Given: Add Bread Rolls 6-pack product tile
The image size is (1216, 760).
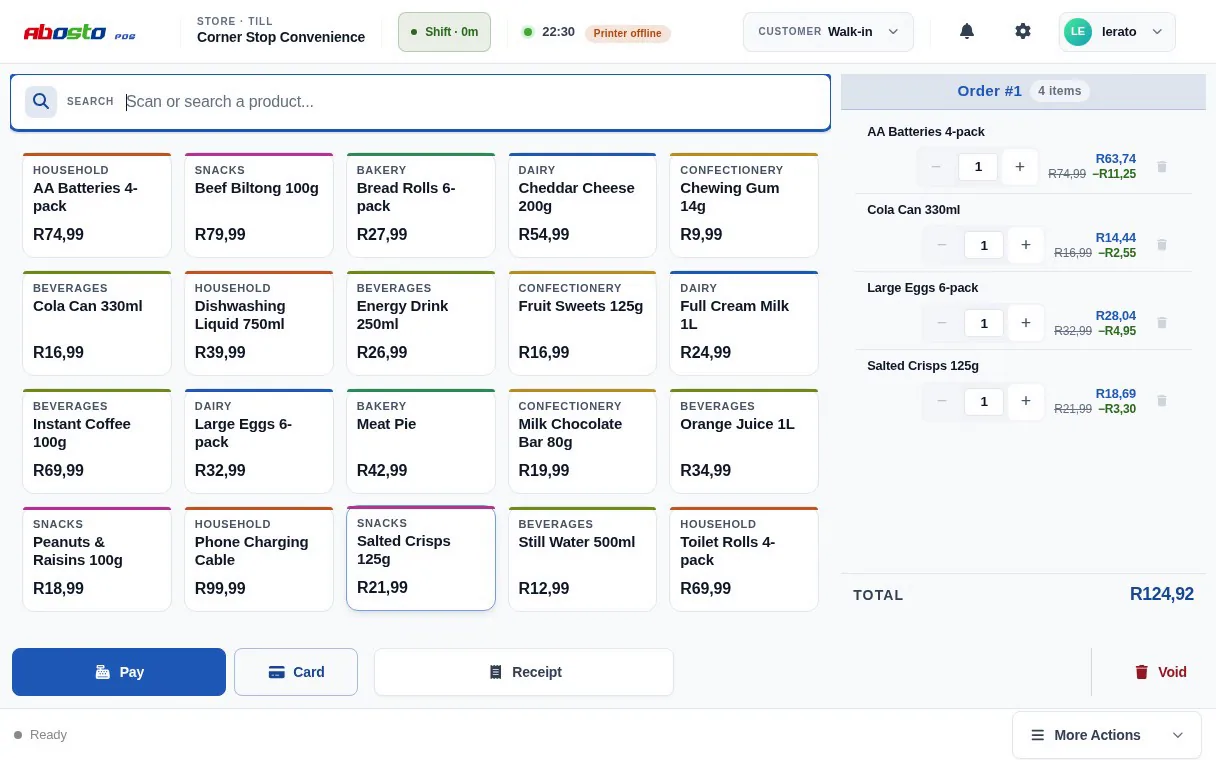Looking at the screenshot, I should pyautogui.click(x=421, y=205).
